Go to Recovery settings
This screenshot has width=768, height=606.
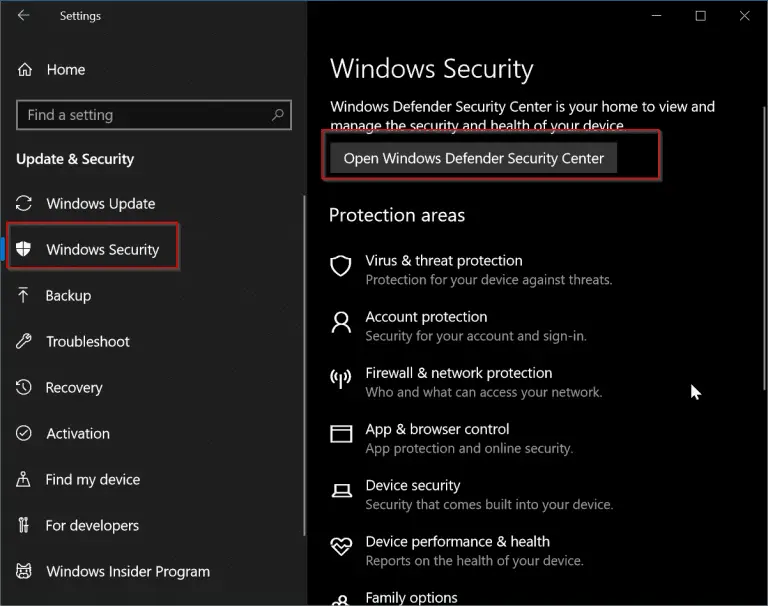74,388
